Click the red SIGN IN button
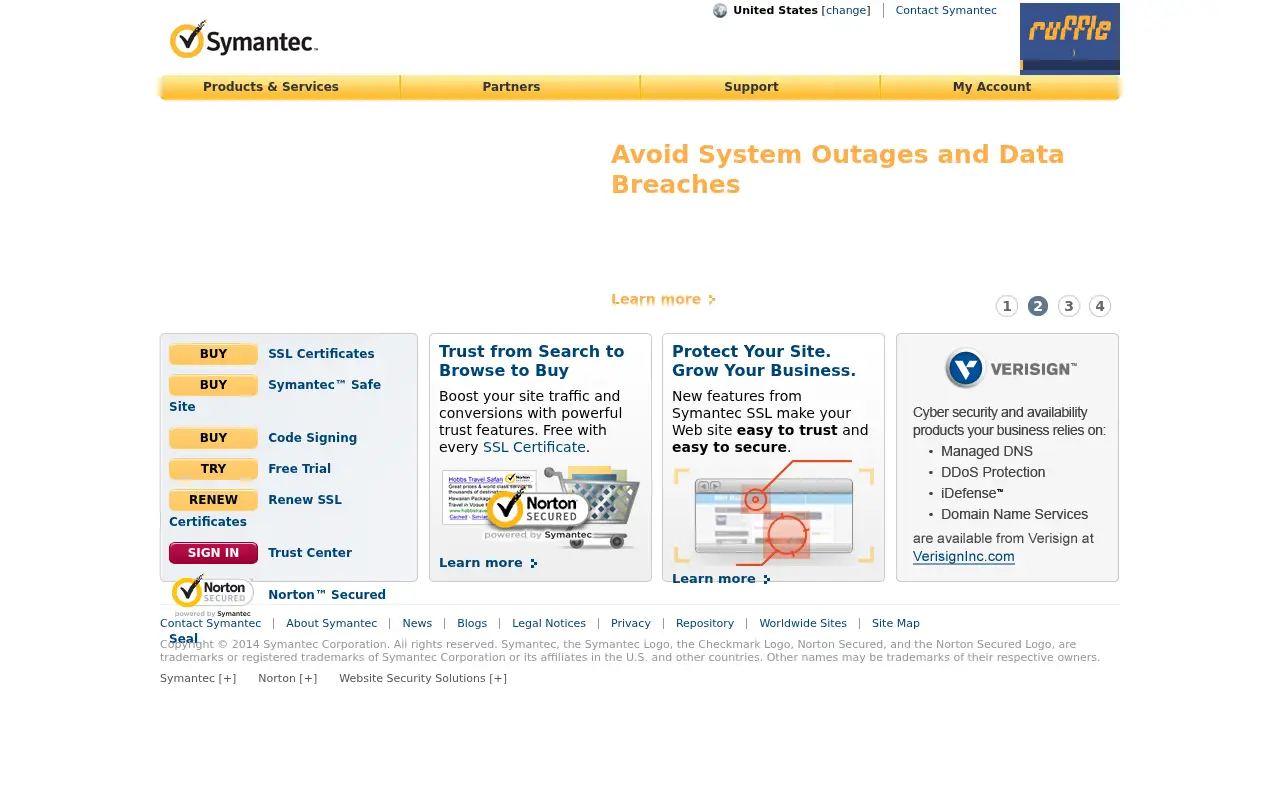Viewport: 1280px width, 800px height. tap(213, 553)
